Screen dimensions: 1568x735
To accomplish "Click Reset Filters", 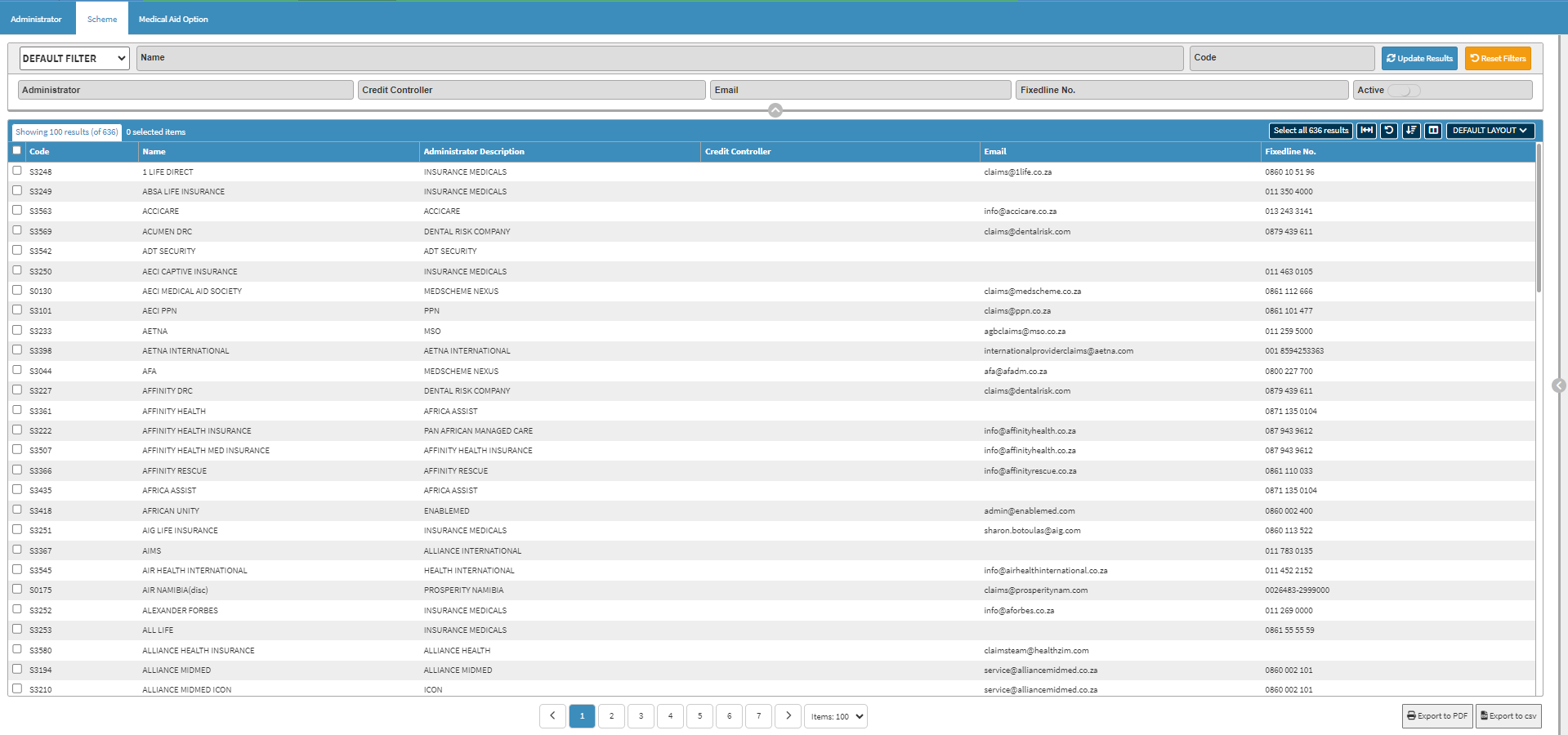I will (1498, 58).
